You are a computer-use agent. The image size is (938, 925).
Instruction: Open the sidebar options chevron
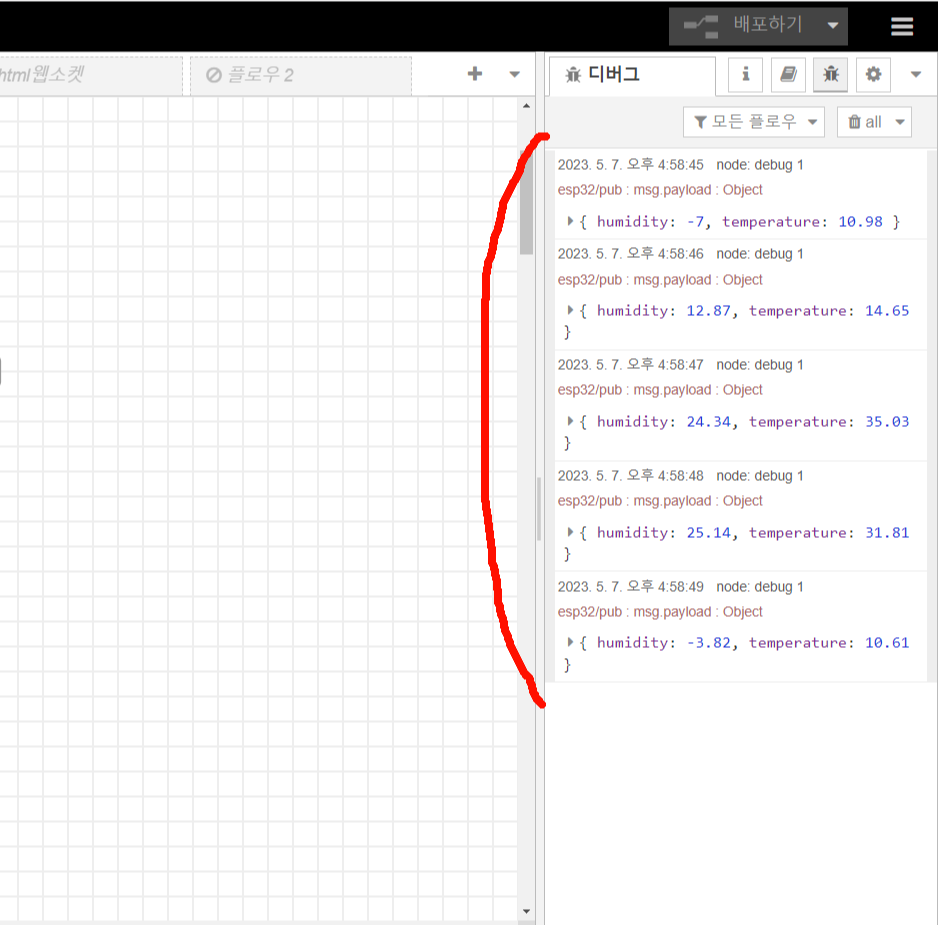pyautogui.click(x=915, y=75)
